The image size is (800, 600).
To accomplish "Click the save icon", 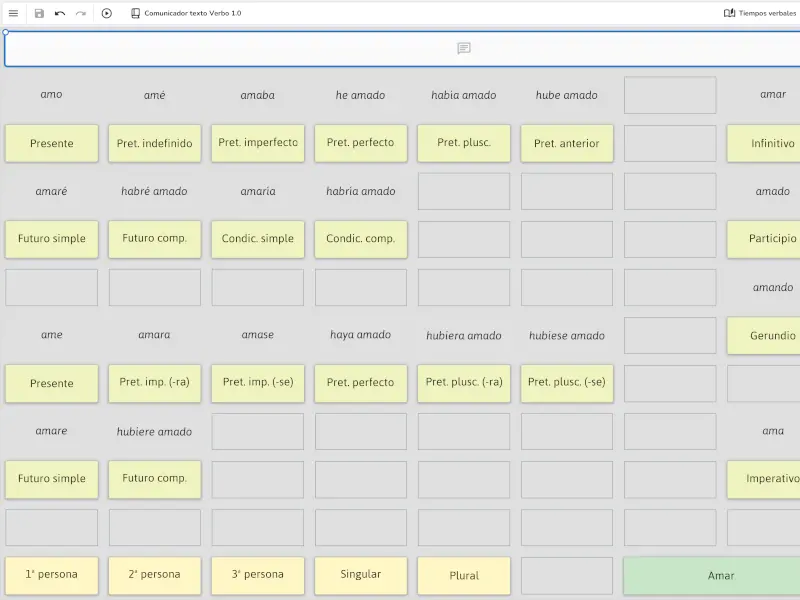I will [x=39, y=13].
